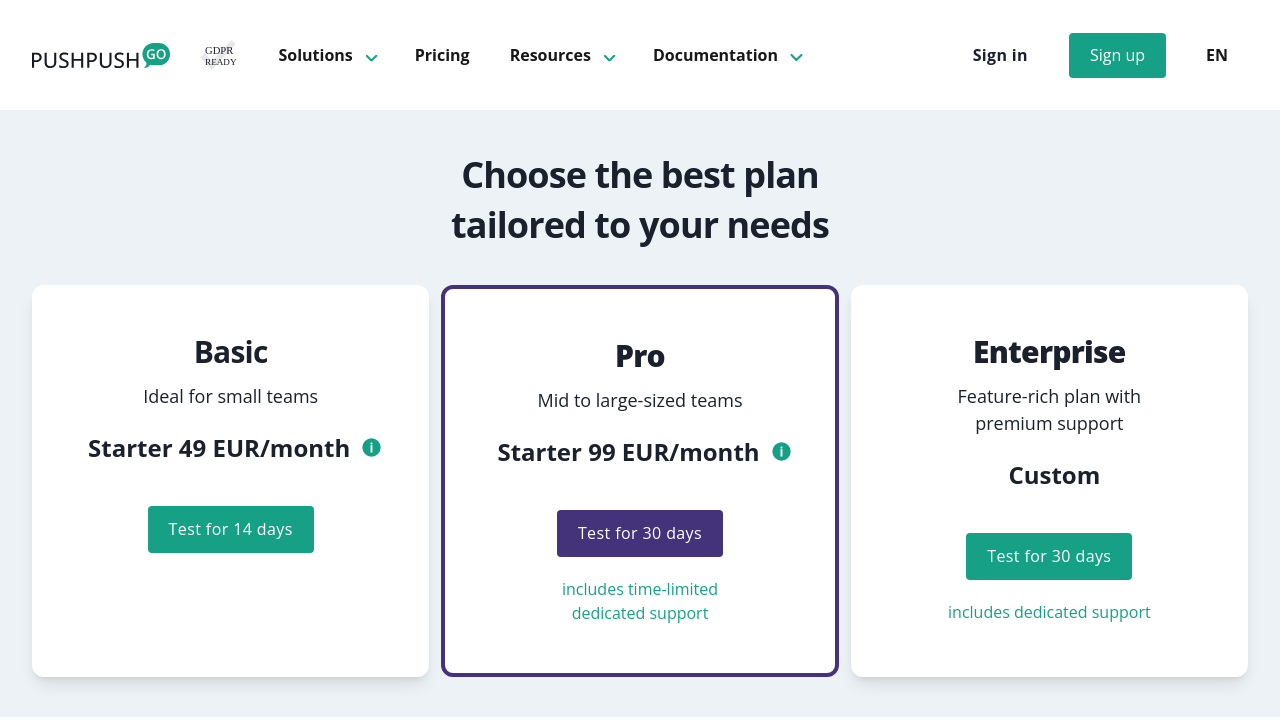Open the Documentation menu label
This screenshot has width=1280, height=720.
click(715, 55)
